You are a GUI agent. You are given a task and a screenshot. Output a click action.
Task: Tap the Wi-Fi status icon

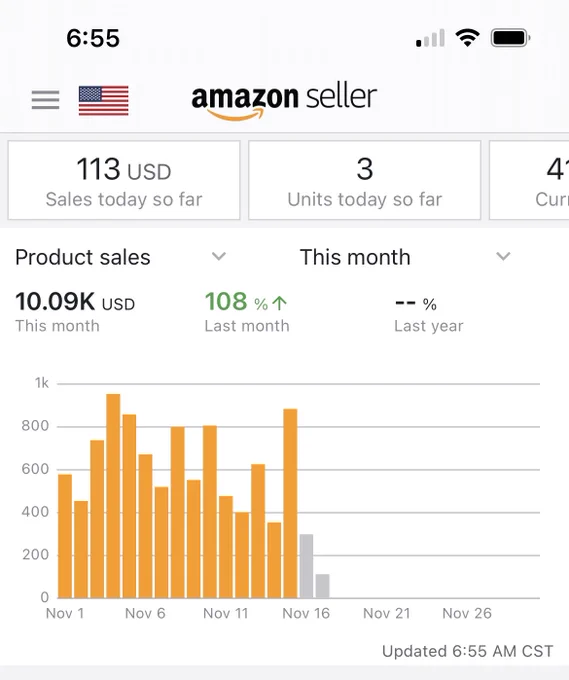(x=468, y=38)
